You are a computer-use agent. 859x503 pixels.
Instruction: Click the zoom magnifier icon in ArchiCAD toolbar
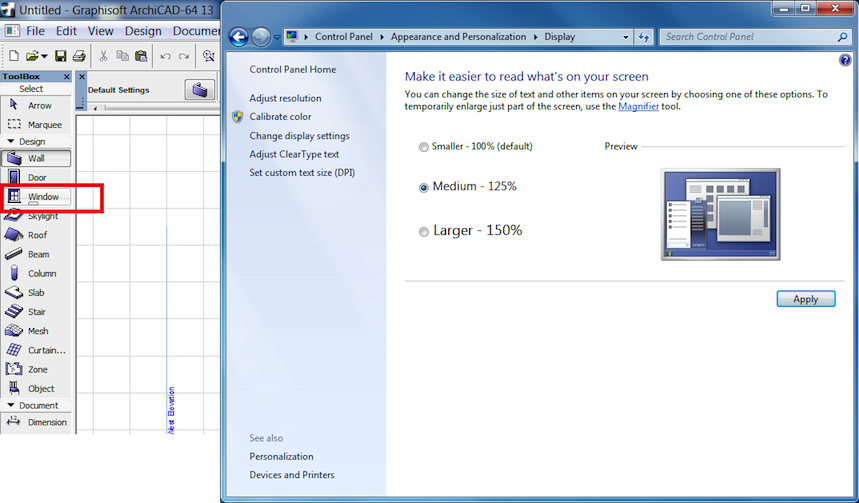[208, 55]
